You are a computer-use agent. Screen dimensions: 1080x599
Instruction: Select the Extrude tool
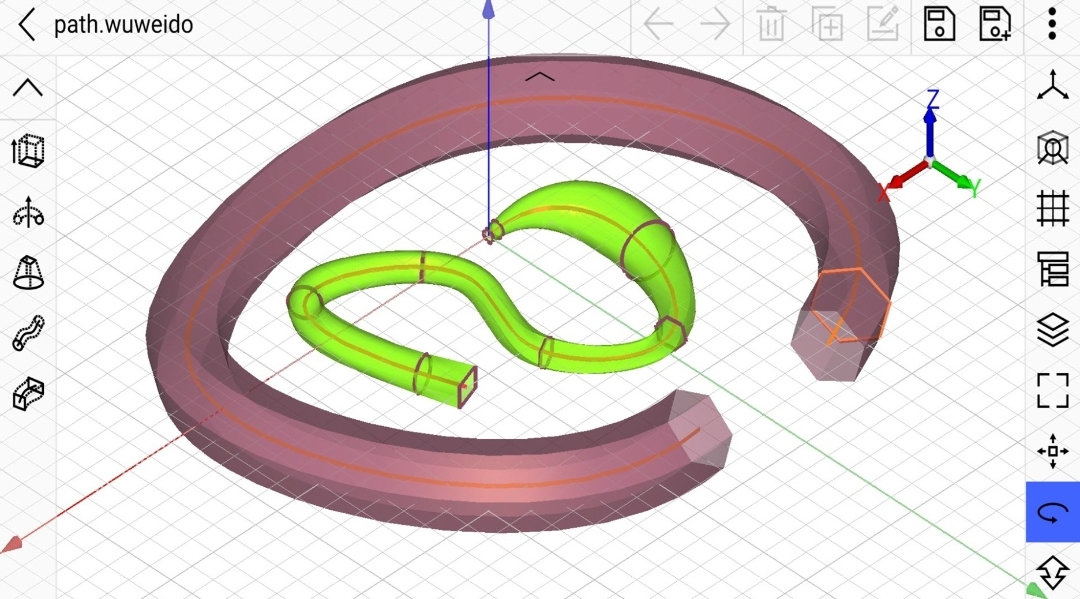(28, 151)
